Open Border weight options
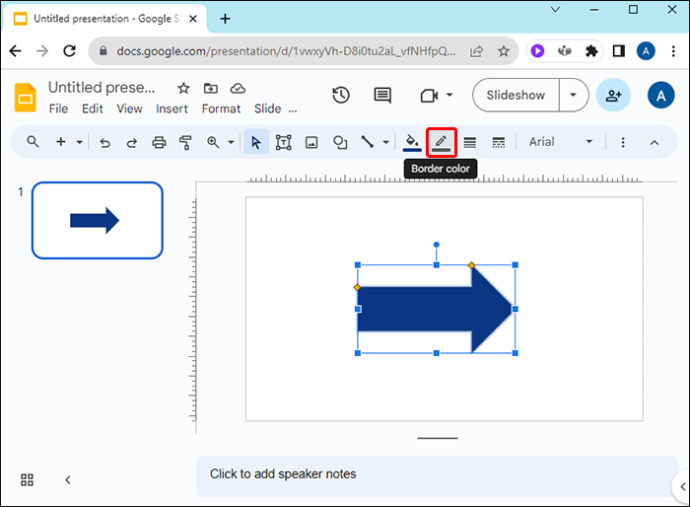Viewport: 690px width, 507px height. (470, 142)
